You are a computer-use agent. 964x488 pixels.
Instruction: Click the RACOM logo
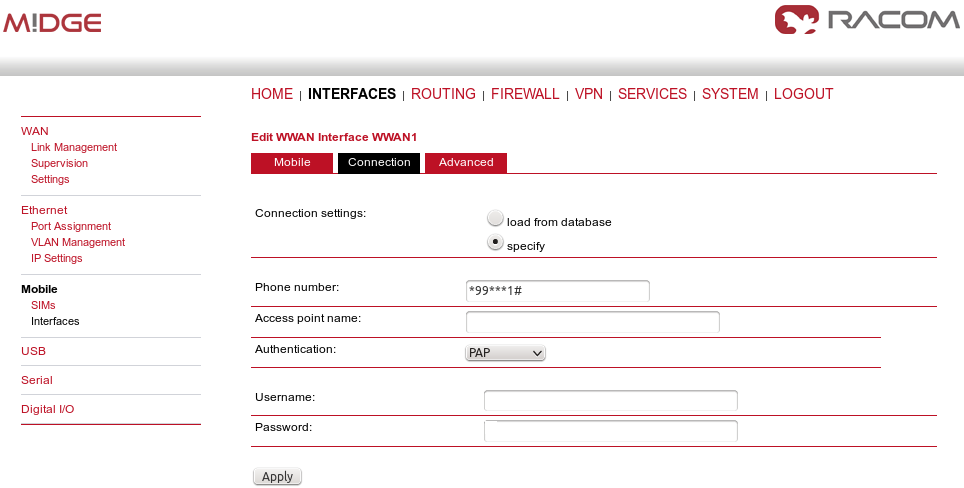(867, 20)
